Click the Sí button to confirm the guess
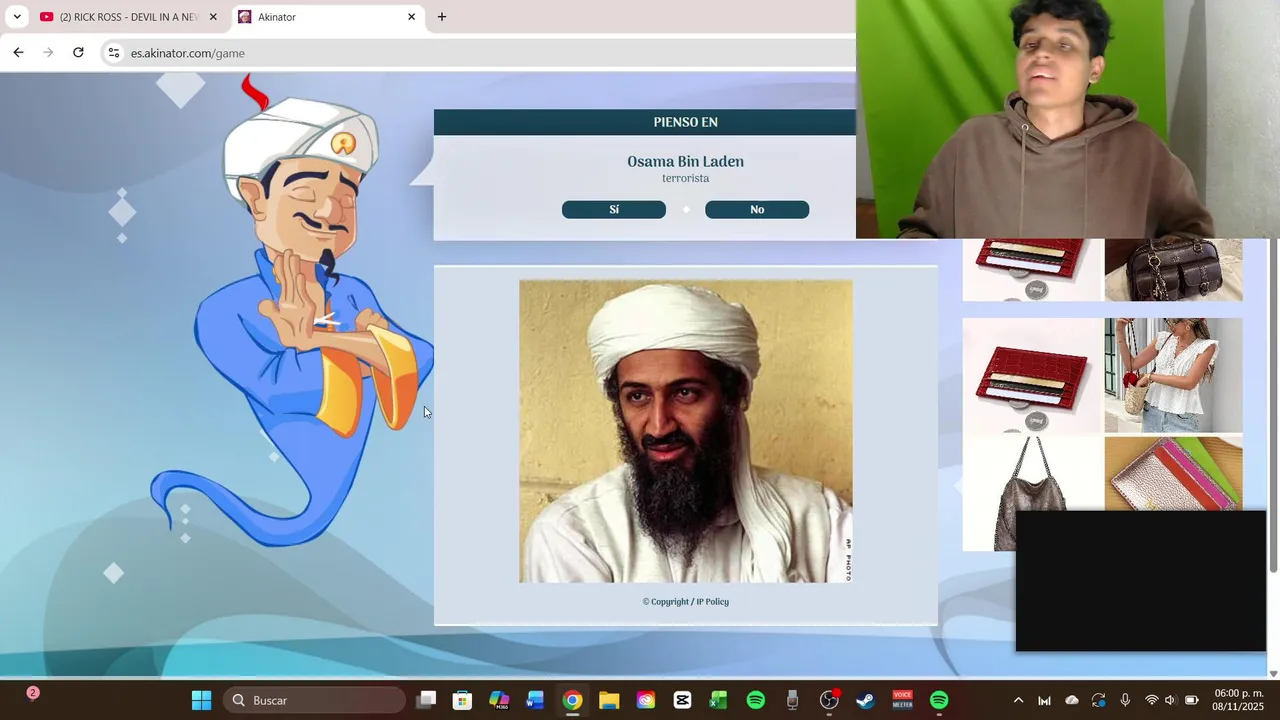 614,209
